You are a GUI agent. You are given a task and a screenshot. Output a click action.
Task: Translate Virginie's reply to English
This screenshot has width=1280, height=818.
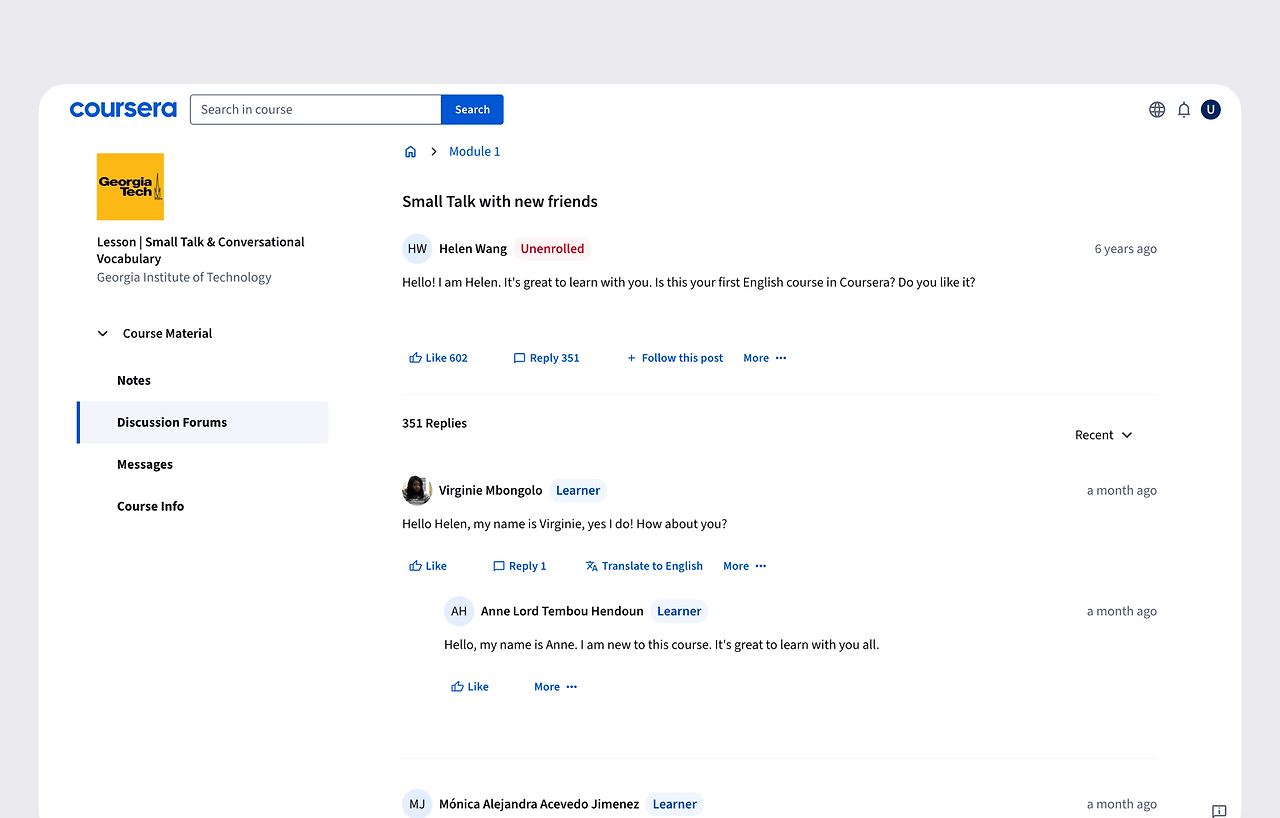pos(644,566)
